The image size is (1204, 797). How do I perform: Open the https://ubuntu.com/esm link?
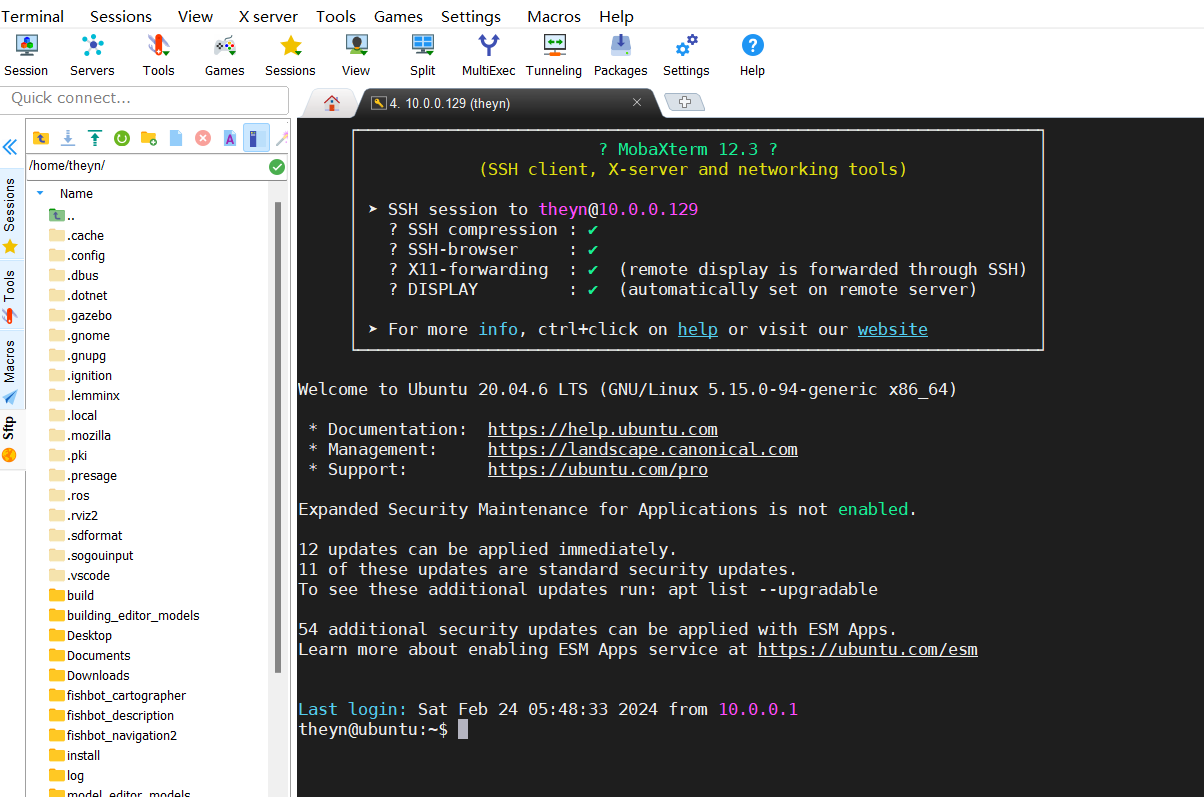(868, 649)
